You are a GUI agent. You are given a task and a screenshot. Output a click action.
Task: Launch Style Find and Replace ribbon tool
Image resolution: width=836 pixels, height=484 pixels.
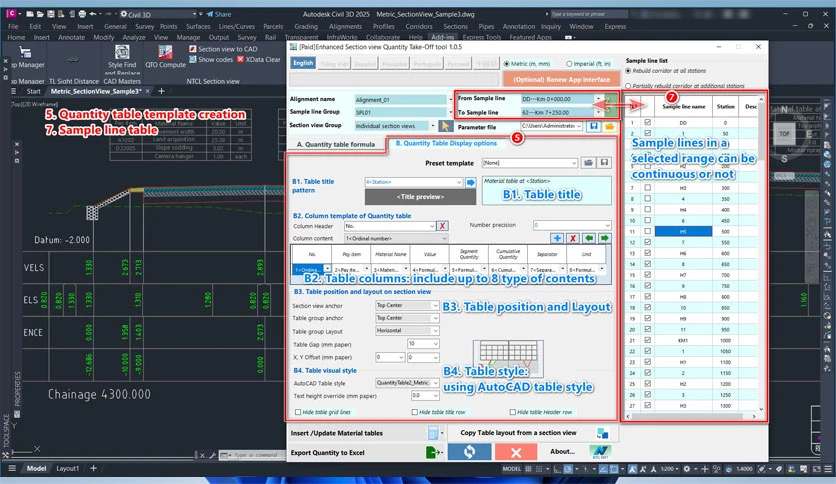pos(122,59)
